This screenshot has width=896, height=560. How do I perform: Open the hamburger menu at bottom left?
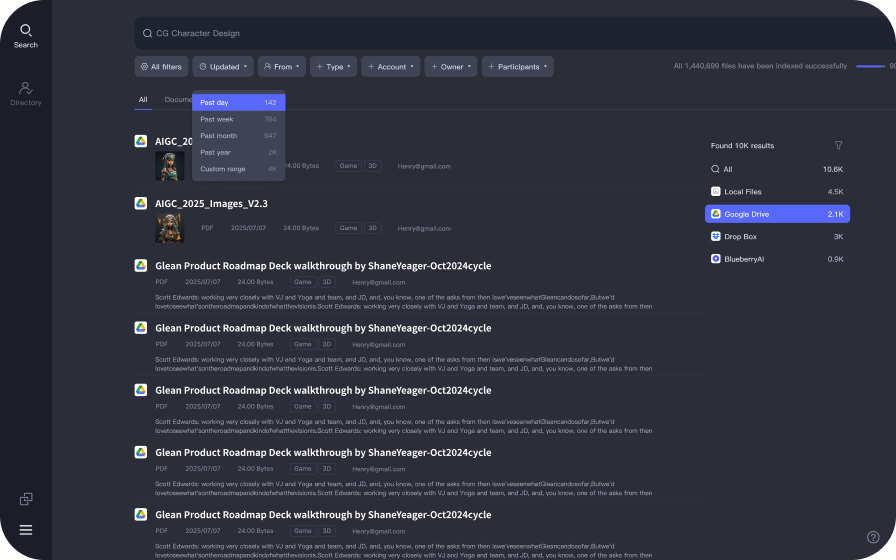pyautogui.click(x=26, y=530)
